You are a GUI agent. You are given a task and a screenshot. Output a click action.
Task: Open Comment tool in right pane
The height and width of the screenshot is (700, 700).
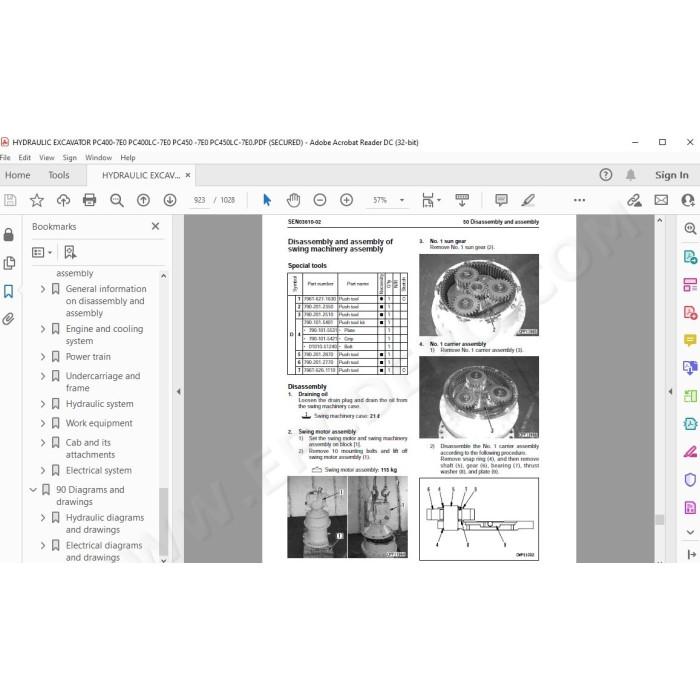click(x=690, y=340)
